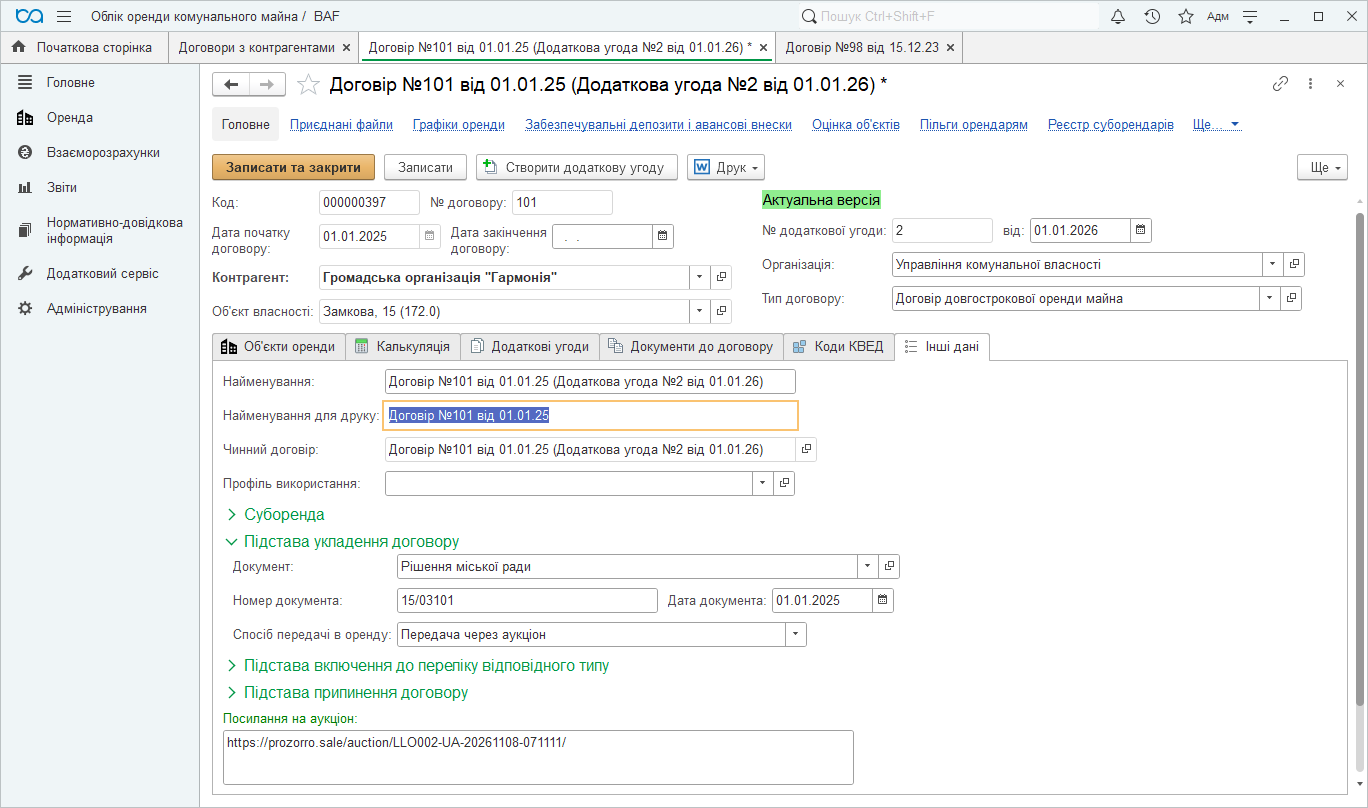The image size is (1368, 808).
Task: Open the Контрагент record with open button
Action: tap(721, 277)
